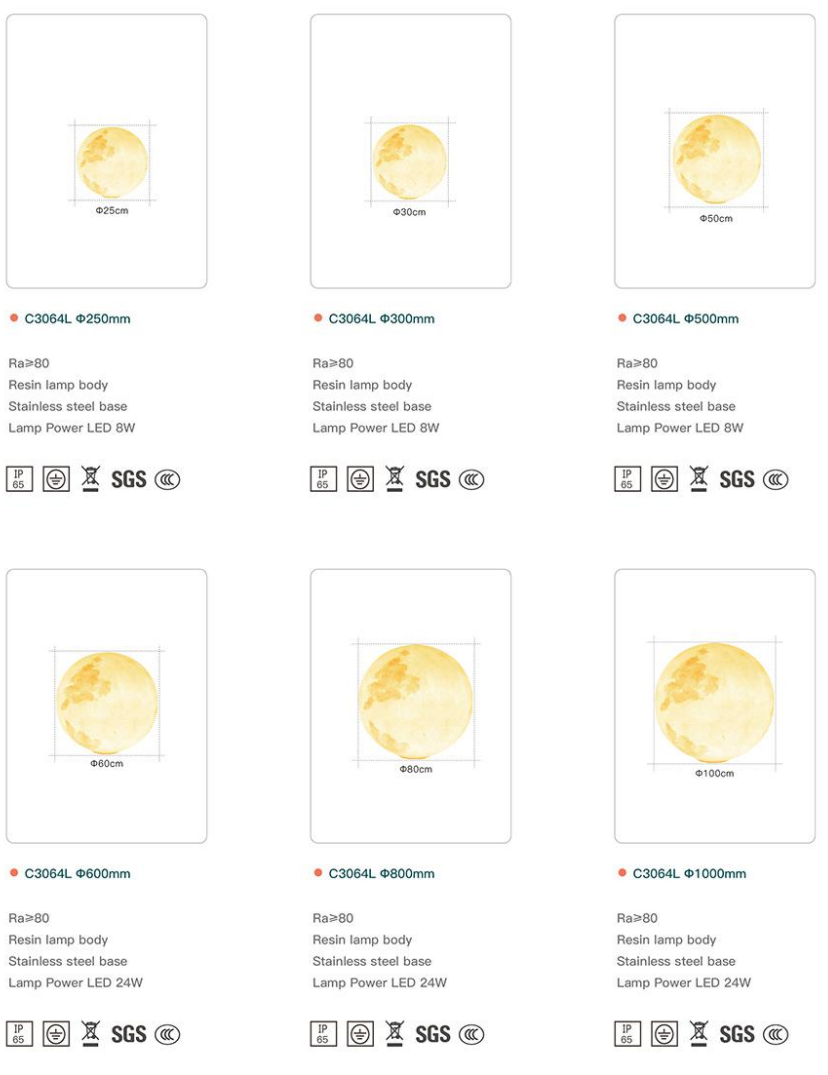Click CCC certification icon under Φ800mm lamp
The width and height of the screenshot is (828, 1075).
coord(471,1035)
